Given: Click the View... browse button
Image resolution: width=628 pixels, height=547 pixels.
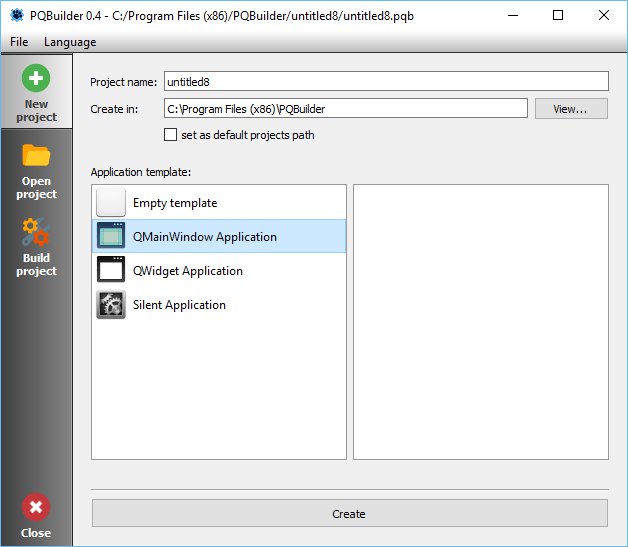Looking at the screenshot, I should (571, 109).
